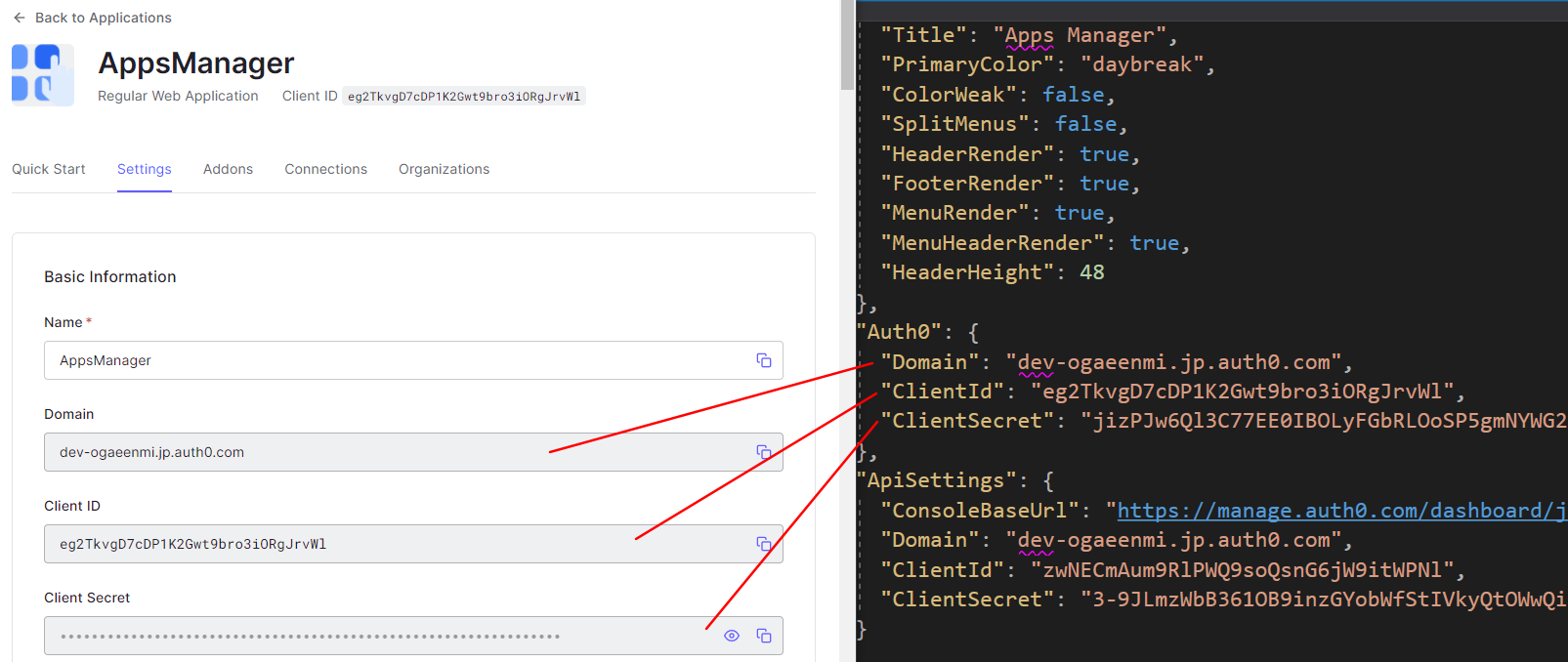
Task: Click the Regular Web Application label
Action: (x=178, y=96)
